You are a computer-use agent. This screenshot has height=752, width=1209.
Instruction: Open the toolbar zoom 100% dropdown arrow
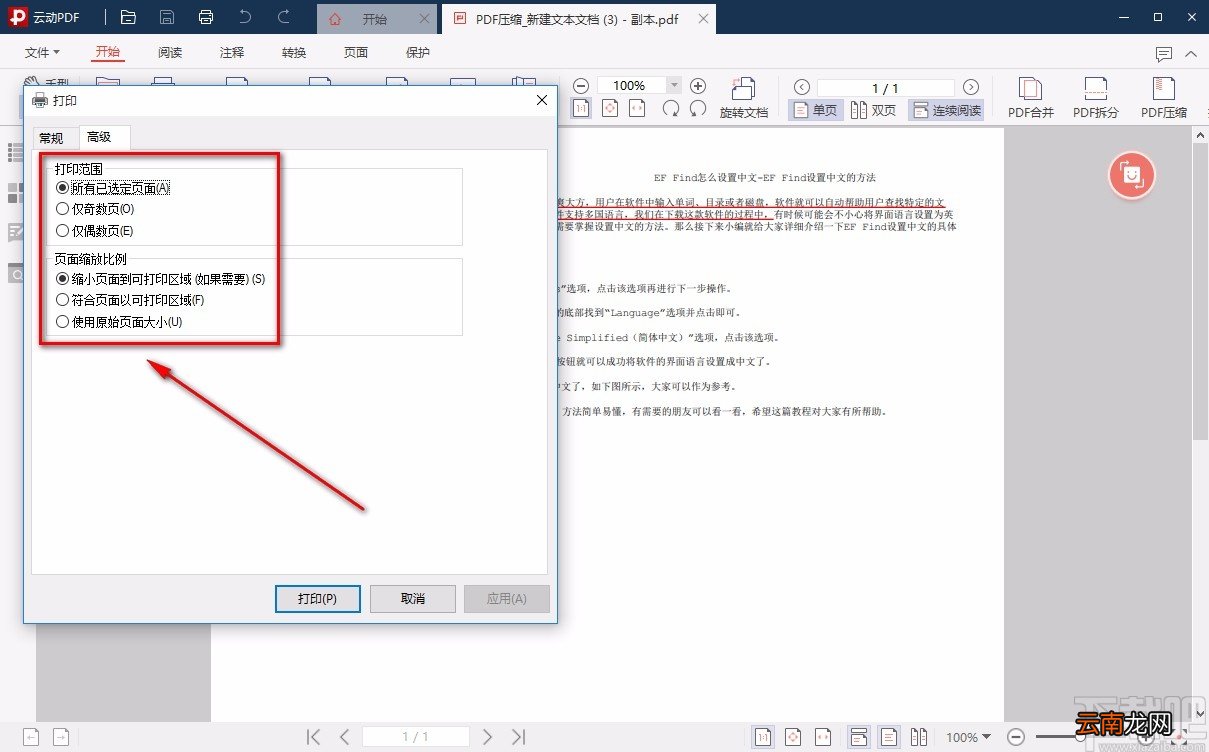click(673, 86)
